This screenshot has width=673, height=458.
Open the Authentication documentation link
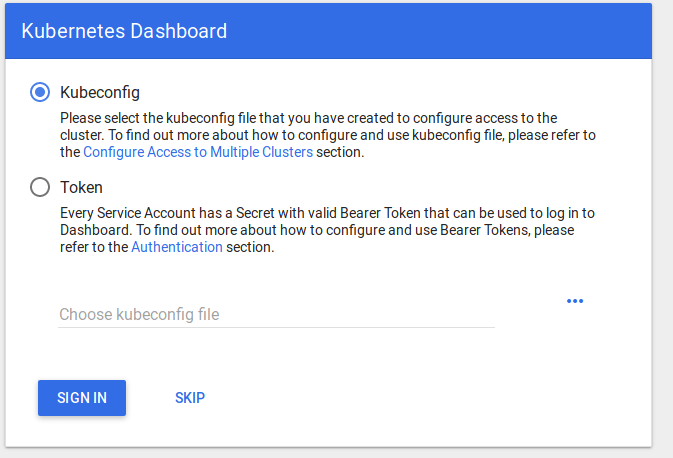click(177, 247)
